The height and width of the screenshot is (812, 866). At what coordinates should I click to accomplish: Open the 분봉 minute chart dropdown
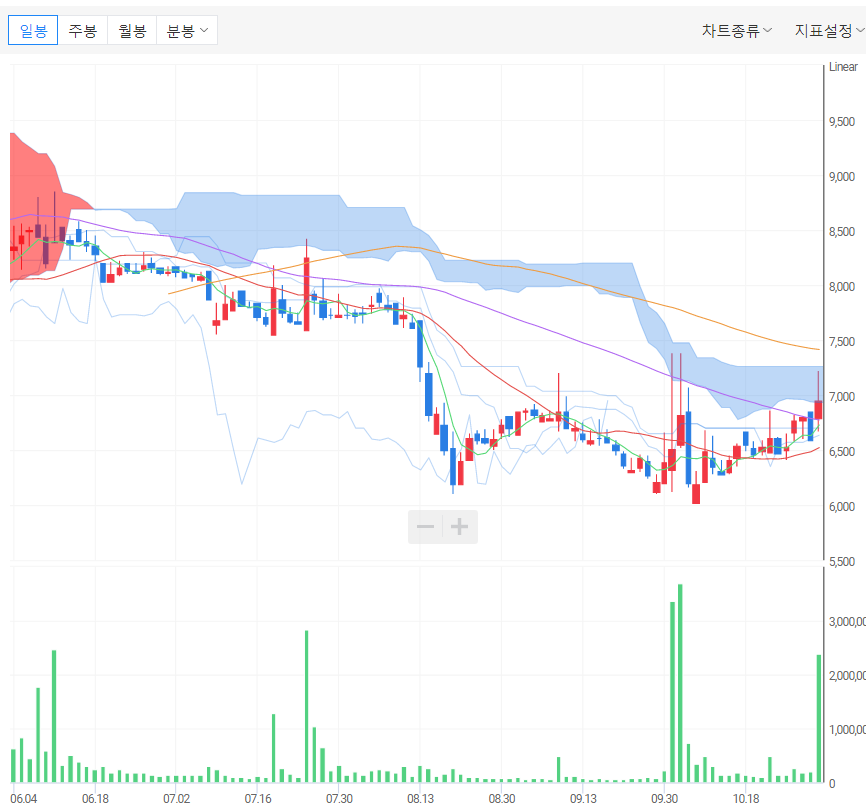click(187, 30)
